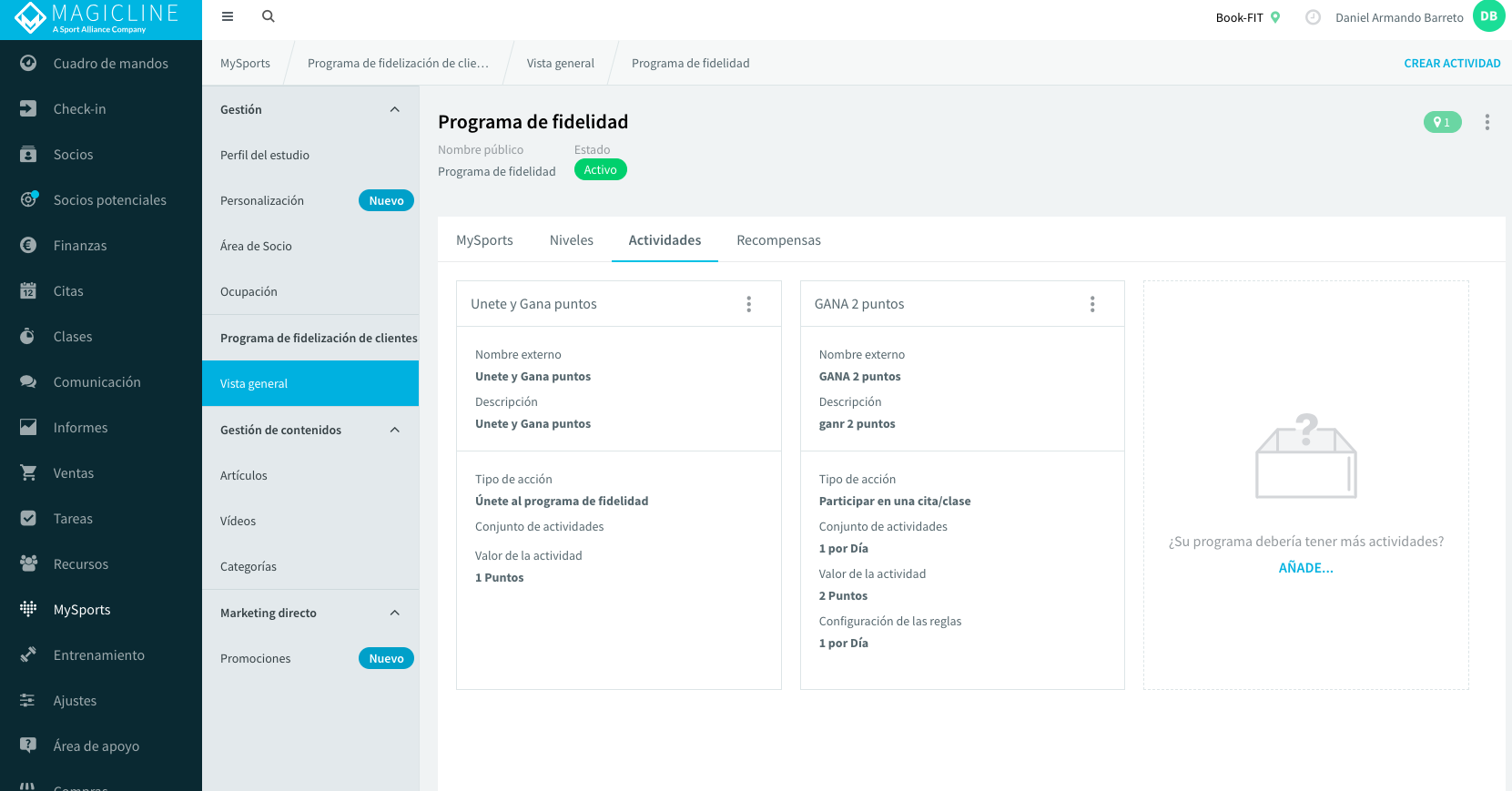Click the Magicline logo
The width and height of the screenshot is (1512, 791).
pyautogui.click(x=98, y=18)
